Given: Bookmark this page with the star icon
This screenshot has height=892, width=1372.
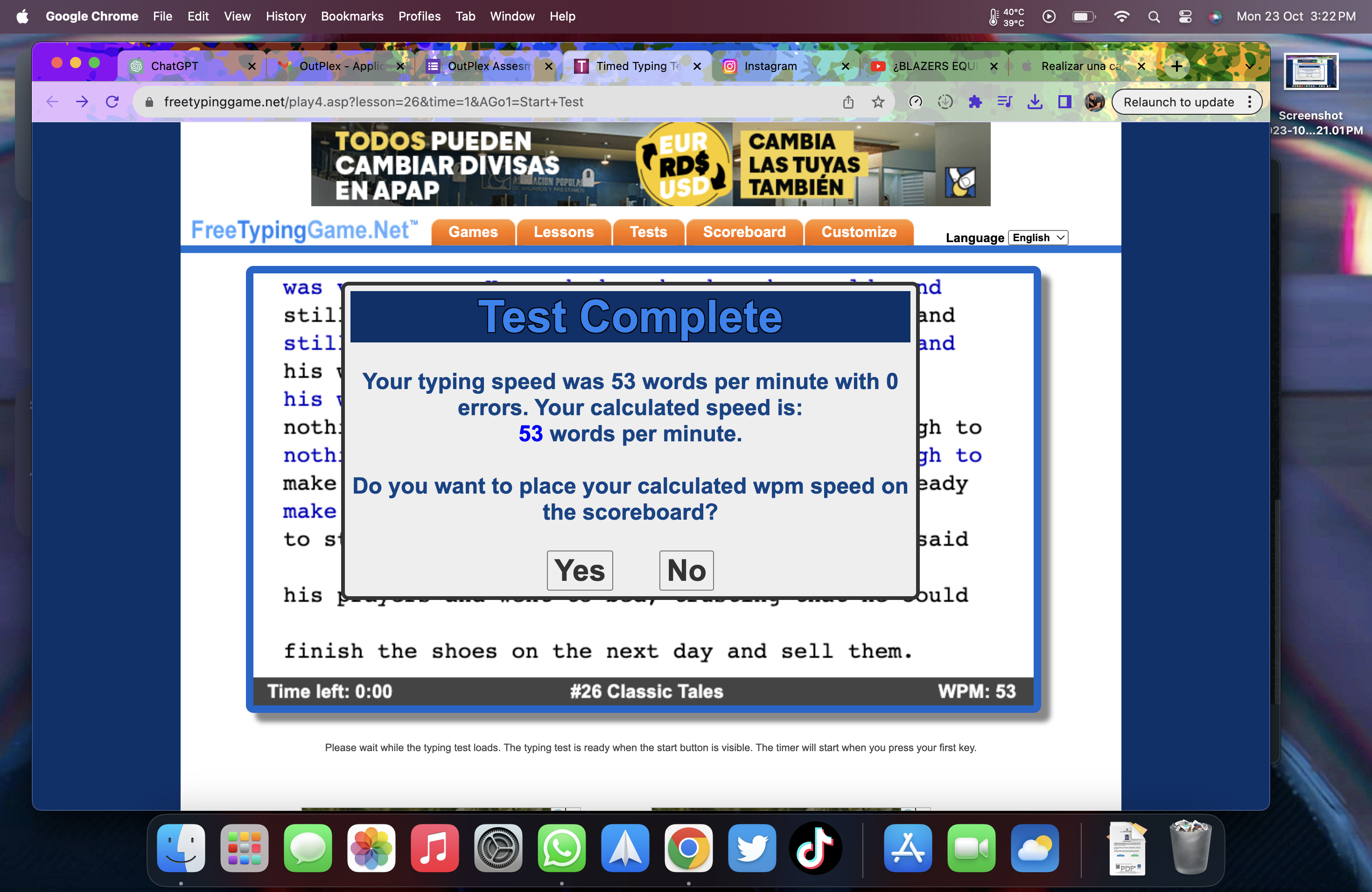Looking at the screenshot, I should 877,102.
